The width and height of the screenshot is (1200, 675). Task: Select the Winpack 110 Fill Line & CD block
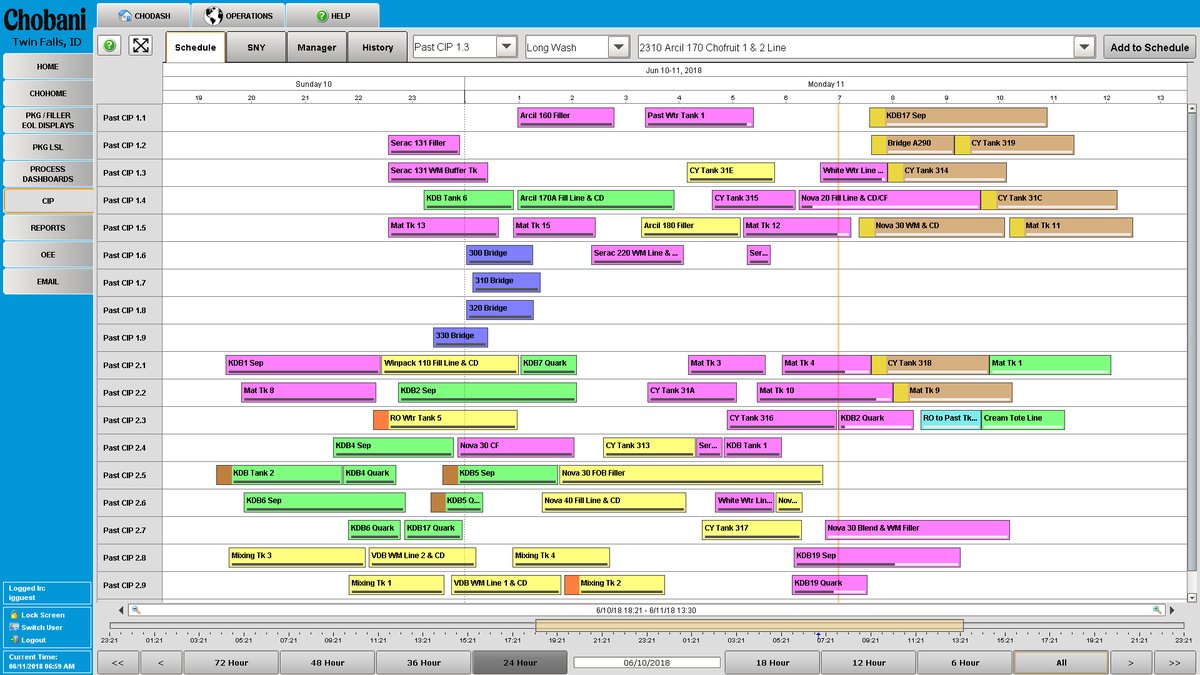[450, 365]
